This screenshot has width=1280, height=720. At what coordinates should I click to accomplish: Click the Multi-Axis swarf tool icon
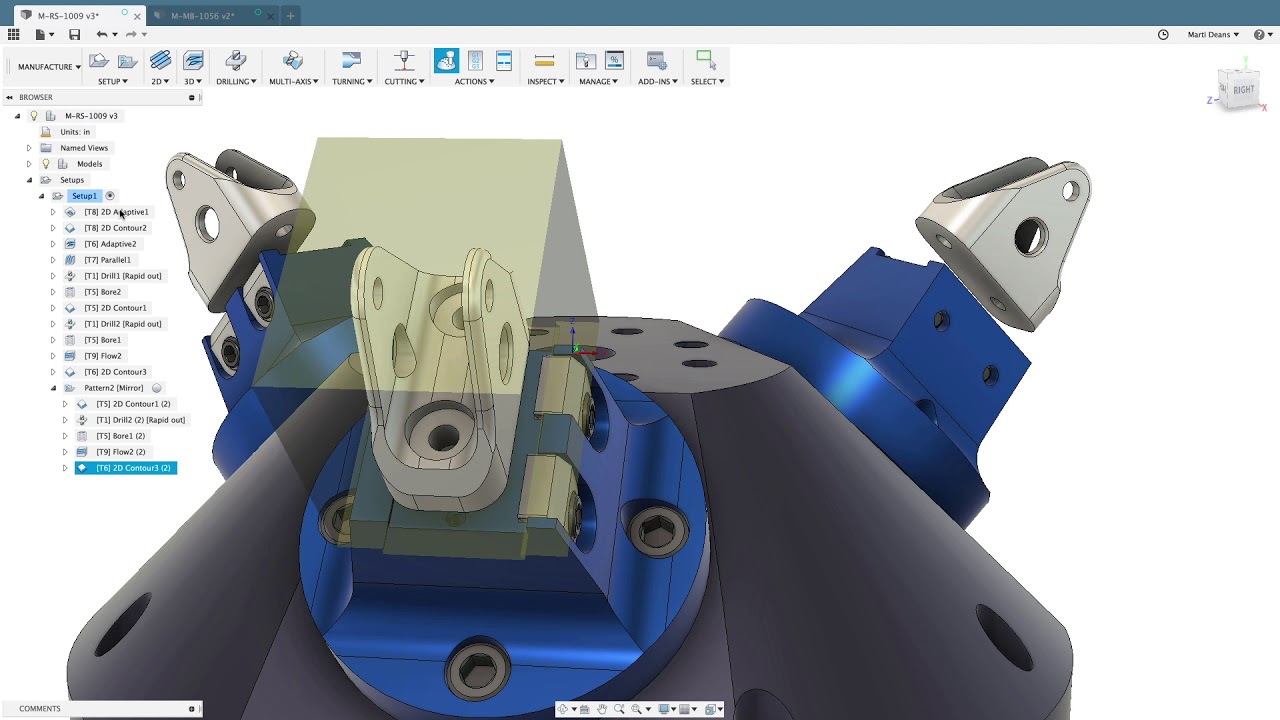[292, 61]
